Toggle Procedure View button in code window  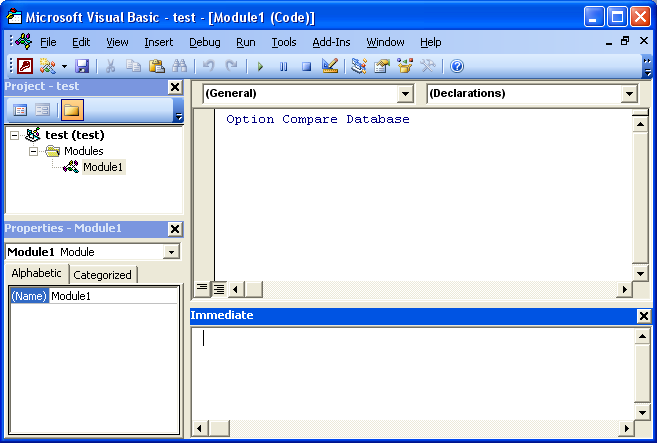coord(202,289)
